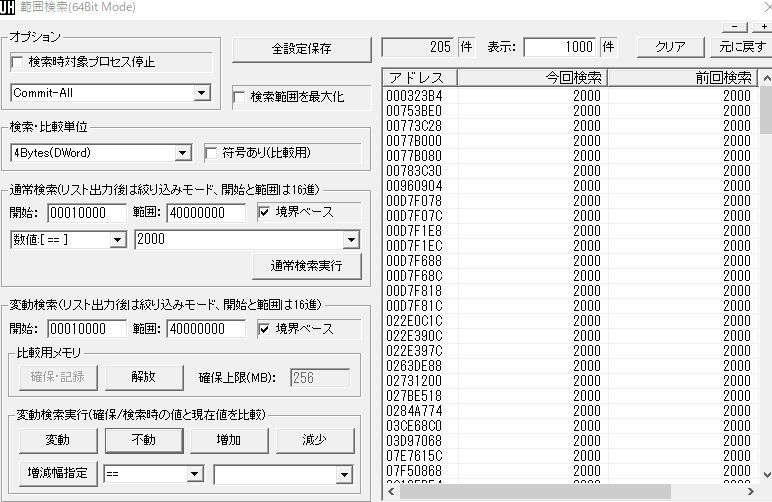The image size is (772, 502).
Task: Select address row 022E0C1C
Action: [571, 321]
